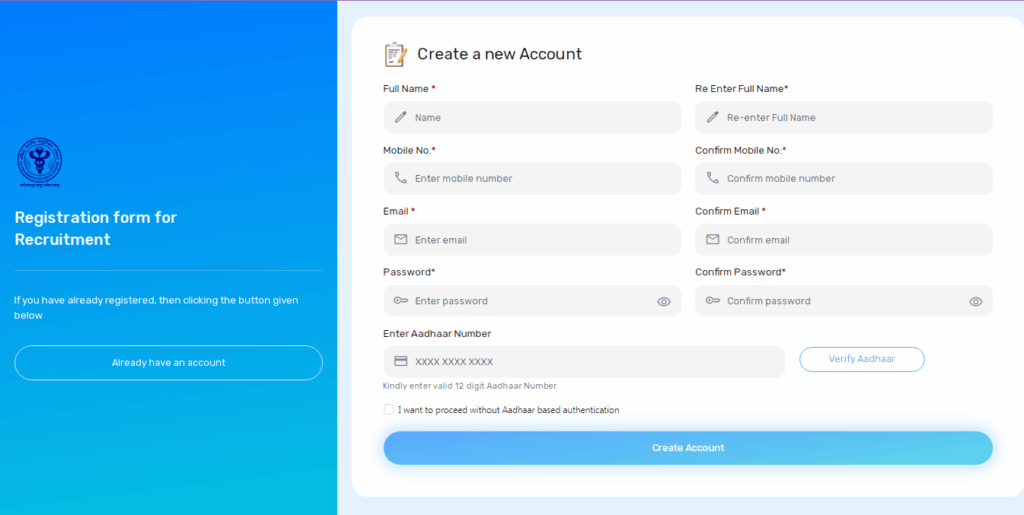The image size is (1024, 515).
Task: Click the phone icon in mobile number field
Action: tap(401, 178)
